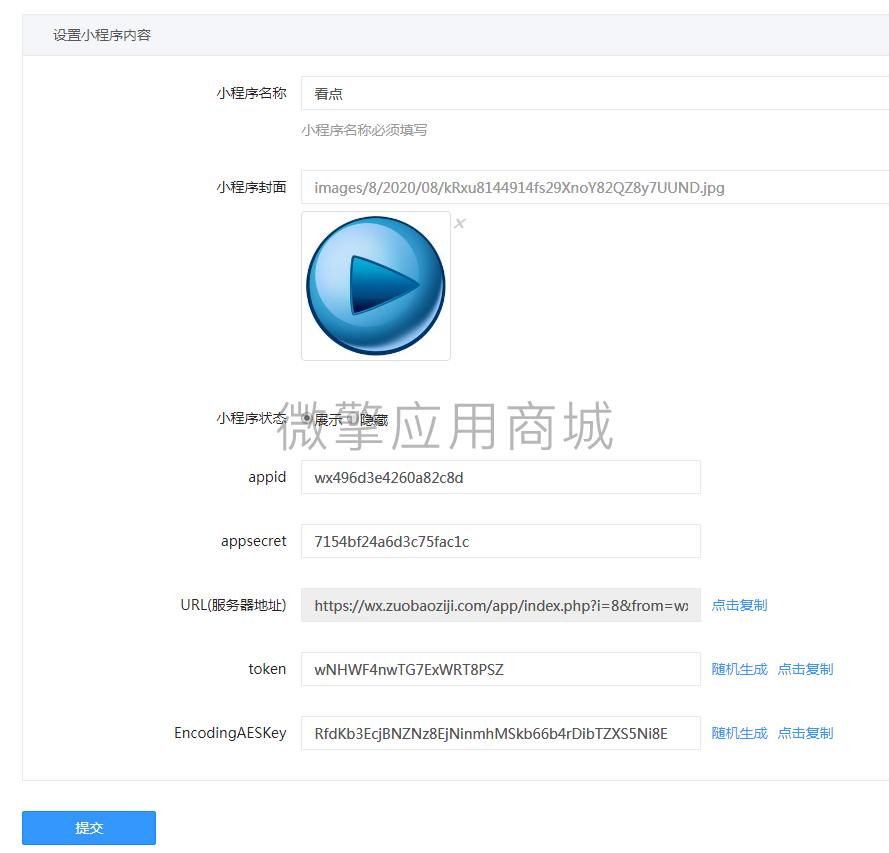The width and height of the screenshot is (889, 853).
Task: Click 随机生成 next to EncodingAESKey
Action: point(739,733)
